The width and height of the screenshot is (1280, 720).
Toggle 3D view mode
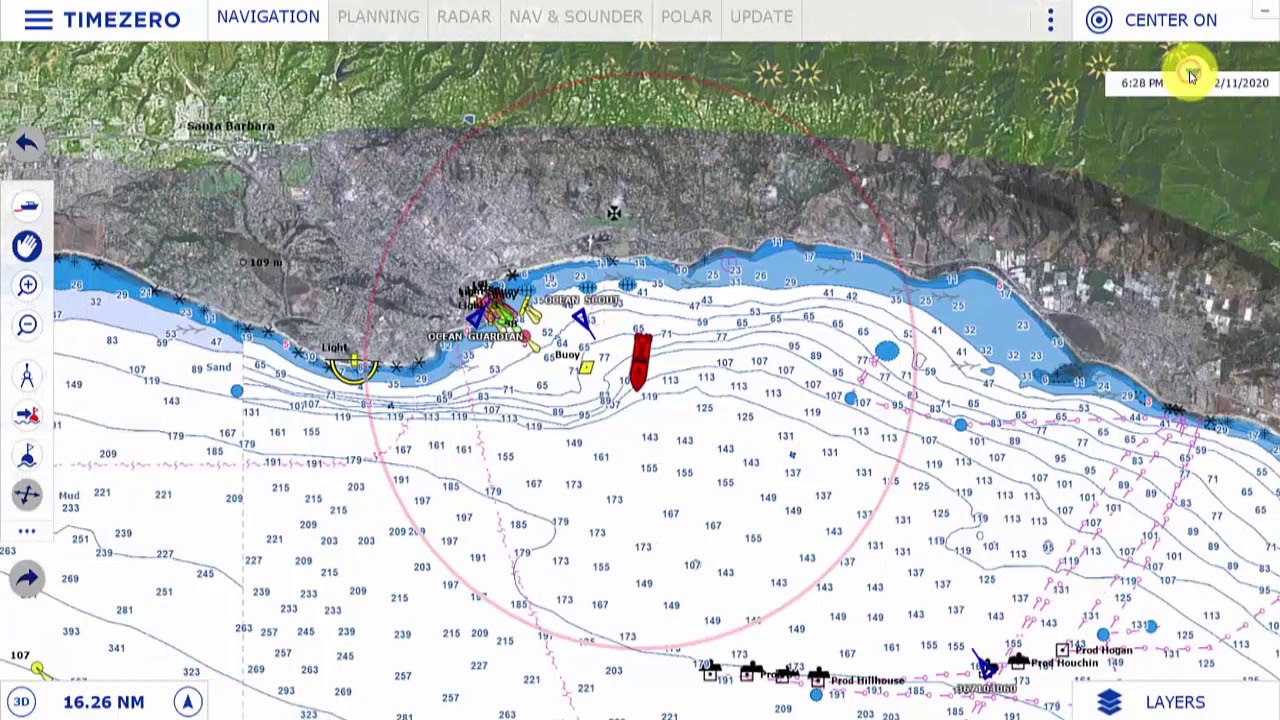(21, 702)
